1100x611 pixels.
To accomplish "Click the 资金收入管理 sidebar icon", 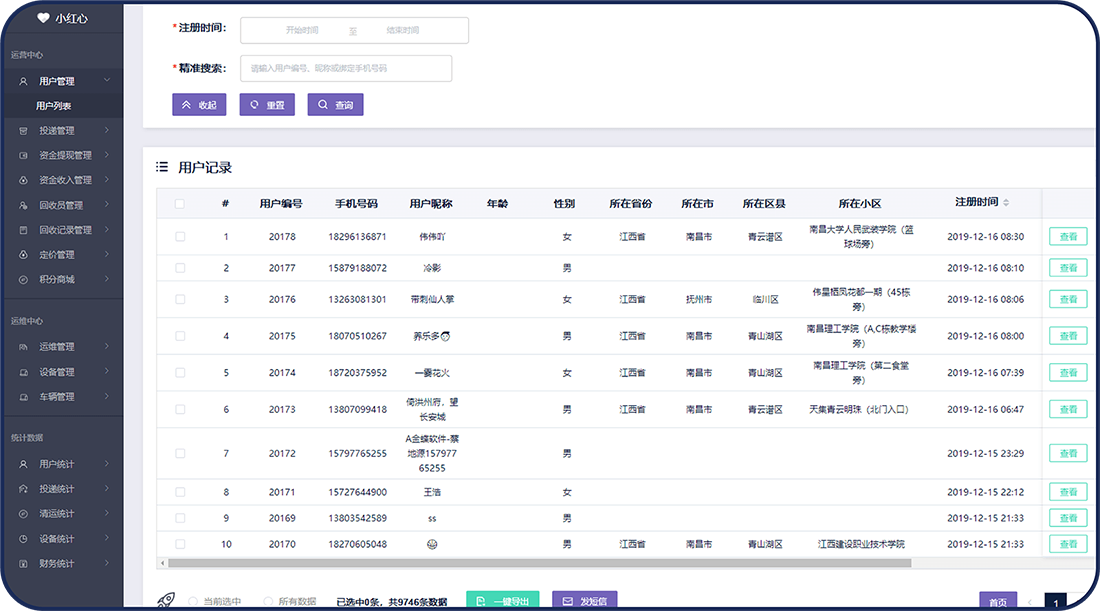I will click(23, 180).
